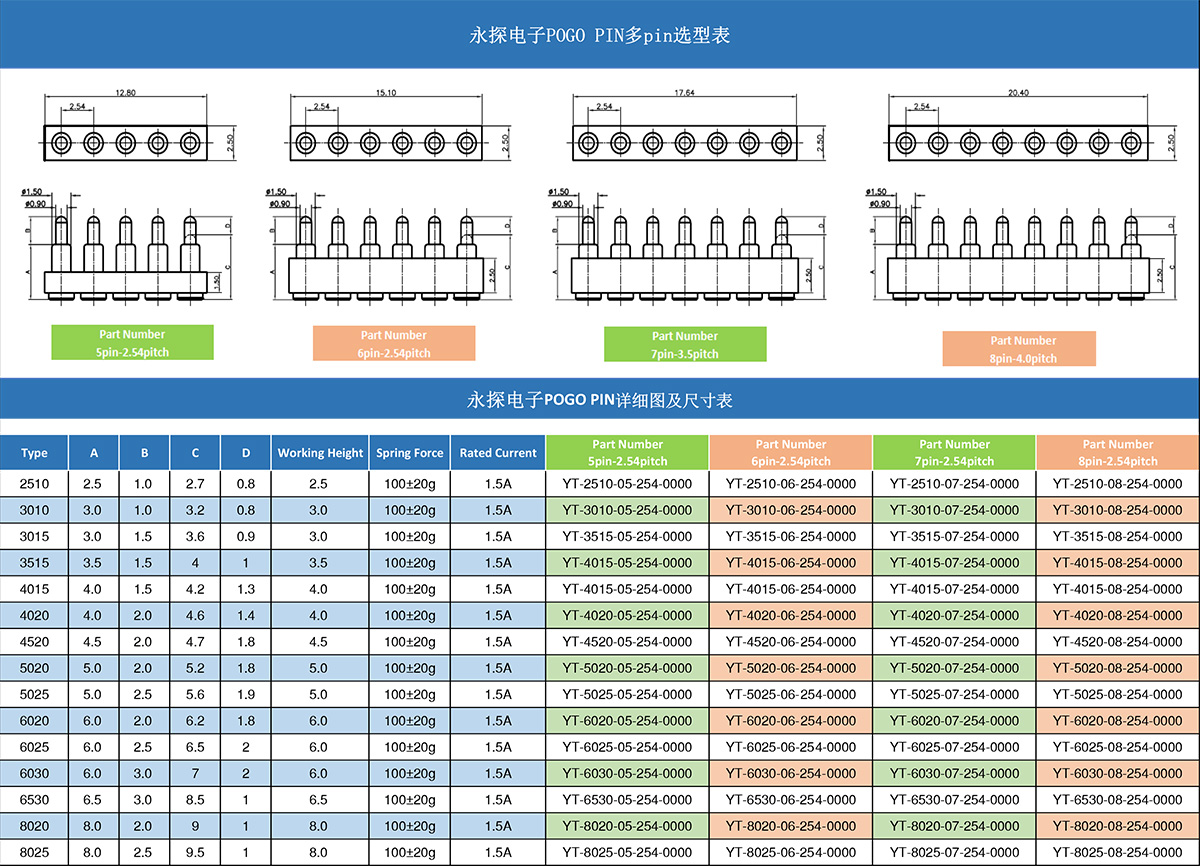Click the 15.10 width dimension text
Viewport: 1200px width, 866px height.
(386, 92)
